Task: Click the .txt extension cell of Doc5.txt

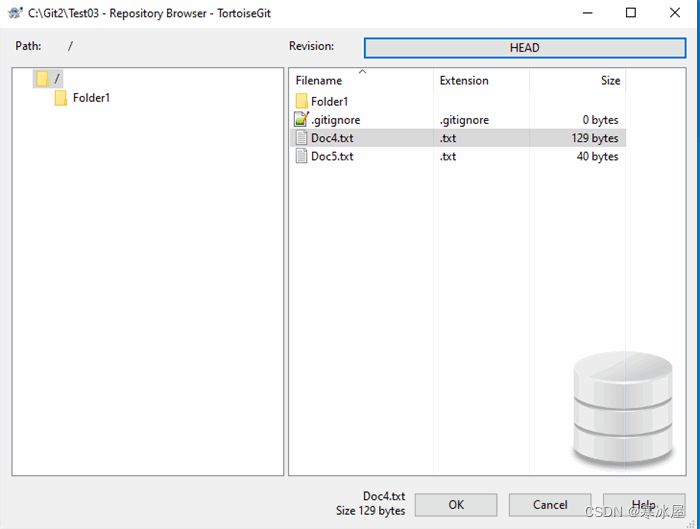Action: point(448,157)
